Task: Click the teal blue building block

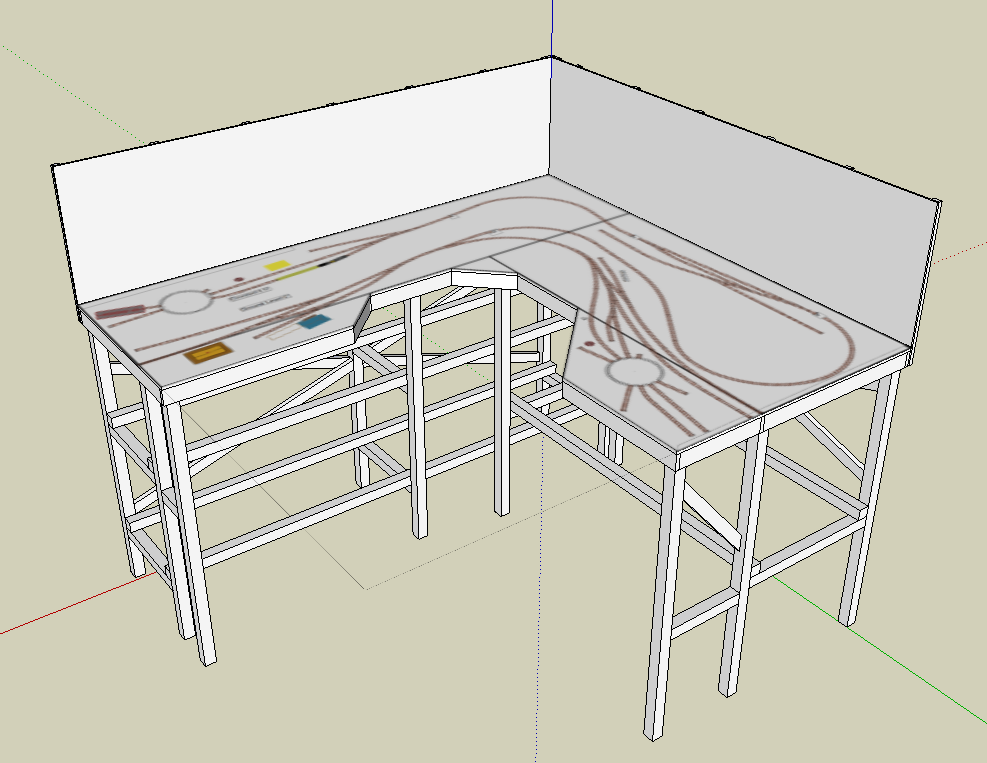Action: pos(315,322)
